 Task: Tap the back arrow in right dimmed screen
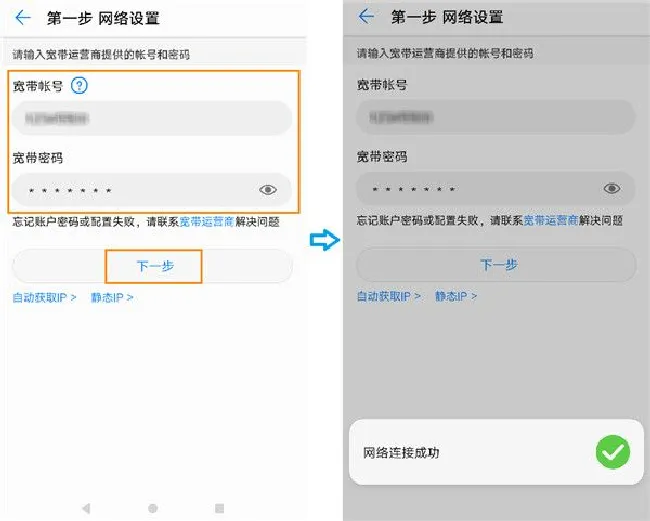click(366, 17)
